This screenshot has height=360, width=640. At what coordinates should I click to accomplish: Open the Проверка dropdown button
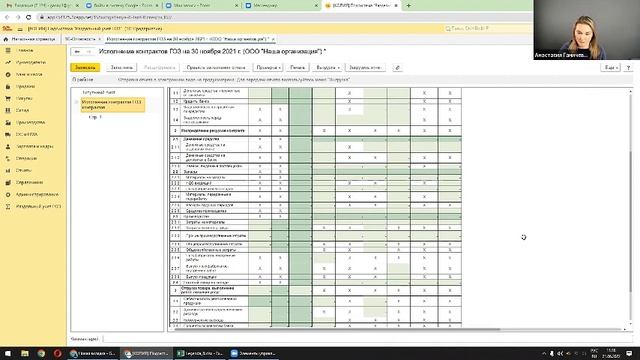tap(268, 68)
